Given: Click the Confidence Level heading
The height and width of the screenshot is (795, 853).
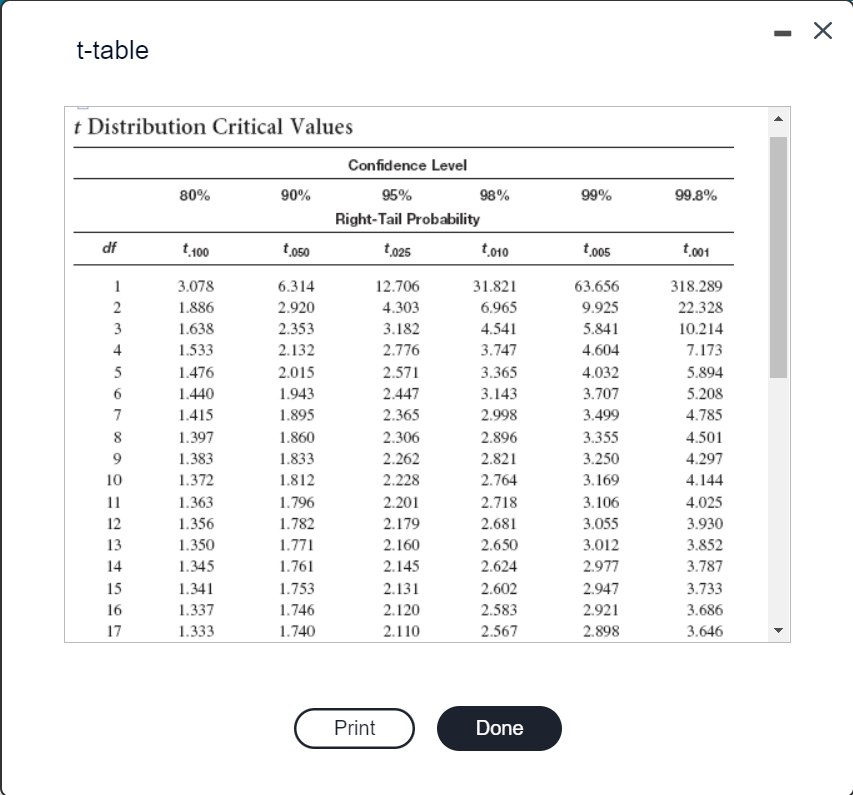Looking at the screenshot, I should tap(407, 165).
